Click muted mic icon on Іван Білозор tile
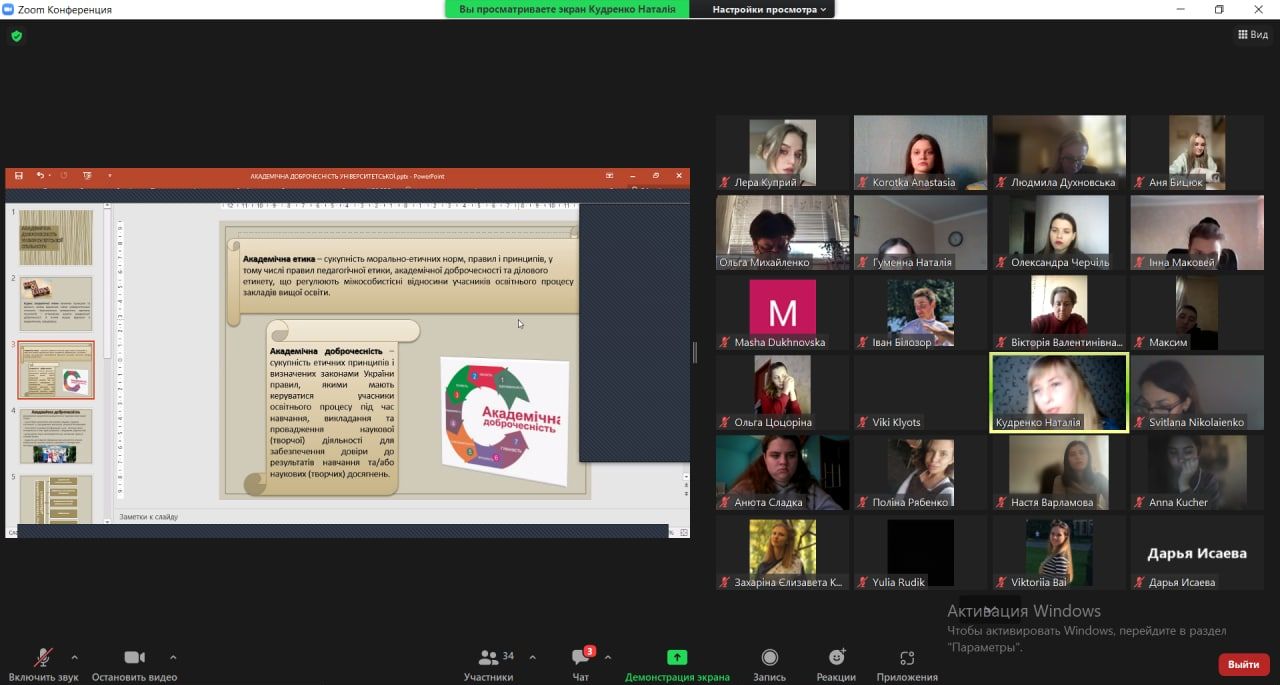Image resolution: width=1280 pixels, height=685 pixels. pos(863,342)
